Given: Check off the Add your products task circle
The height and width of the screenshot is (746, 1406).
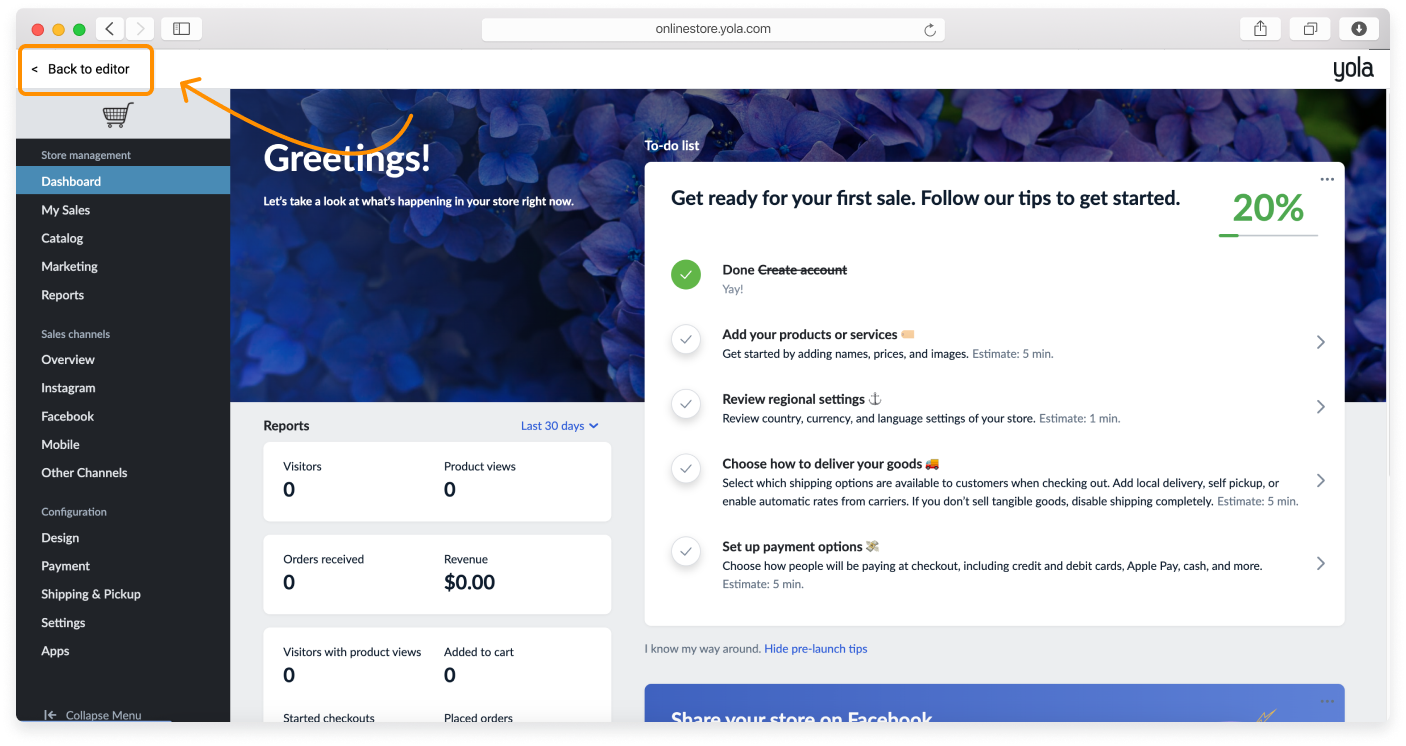Looking at the screenshot, I should pyautogui.click(x=686, y=339).
